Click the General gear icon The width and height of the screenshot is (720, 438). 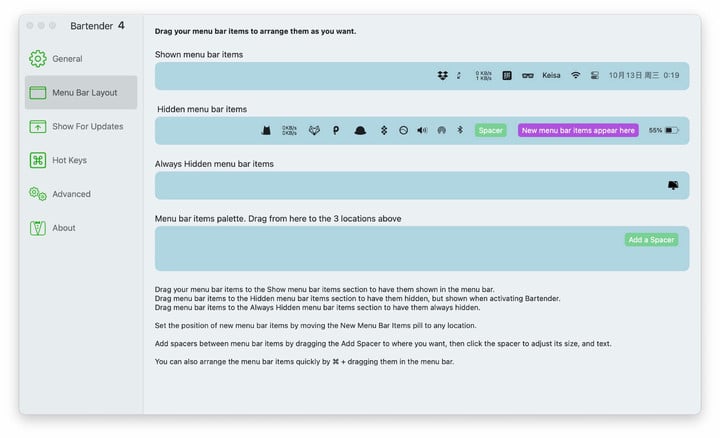tap(38, 59)
